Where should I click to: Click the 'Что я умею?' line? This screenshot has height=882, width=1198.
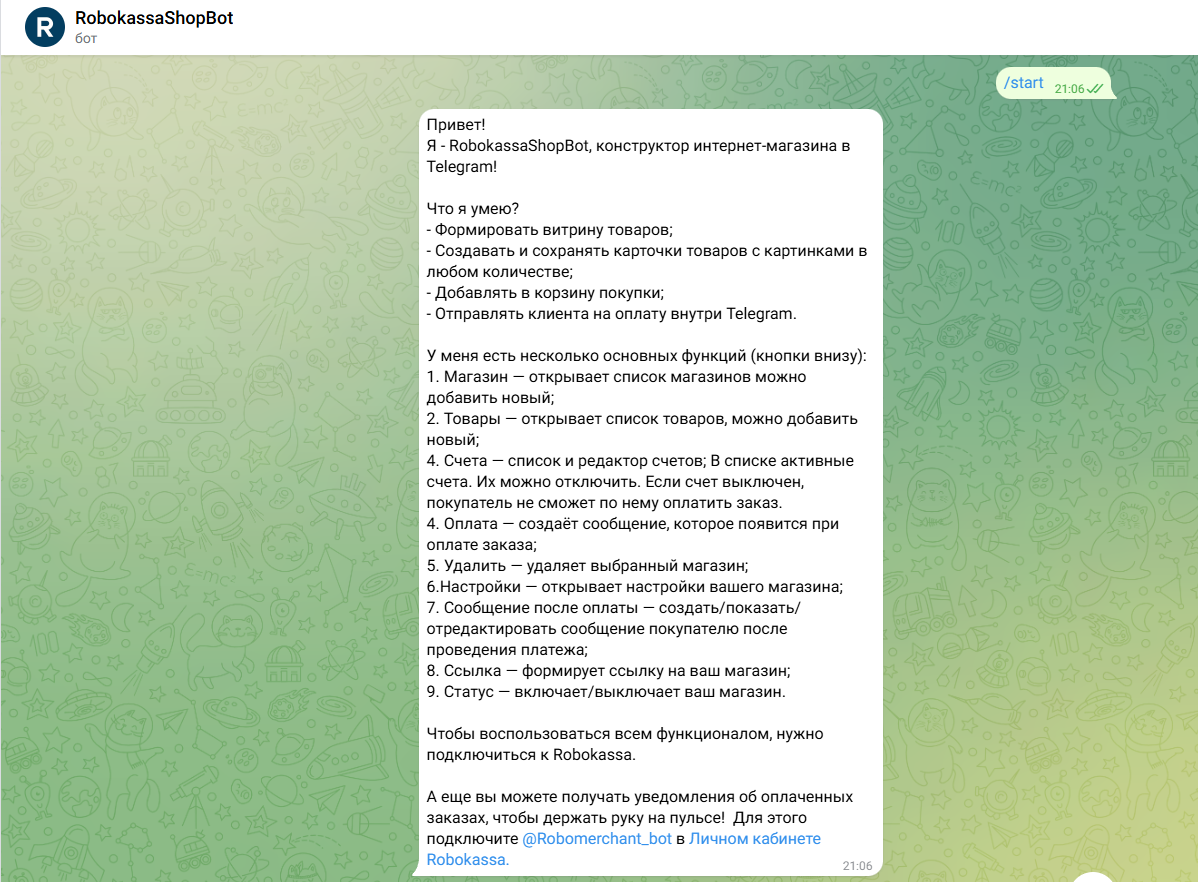click(473, 209)
